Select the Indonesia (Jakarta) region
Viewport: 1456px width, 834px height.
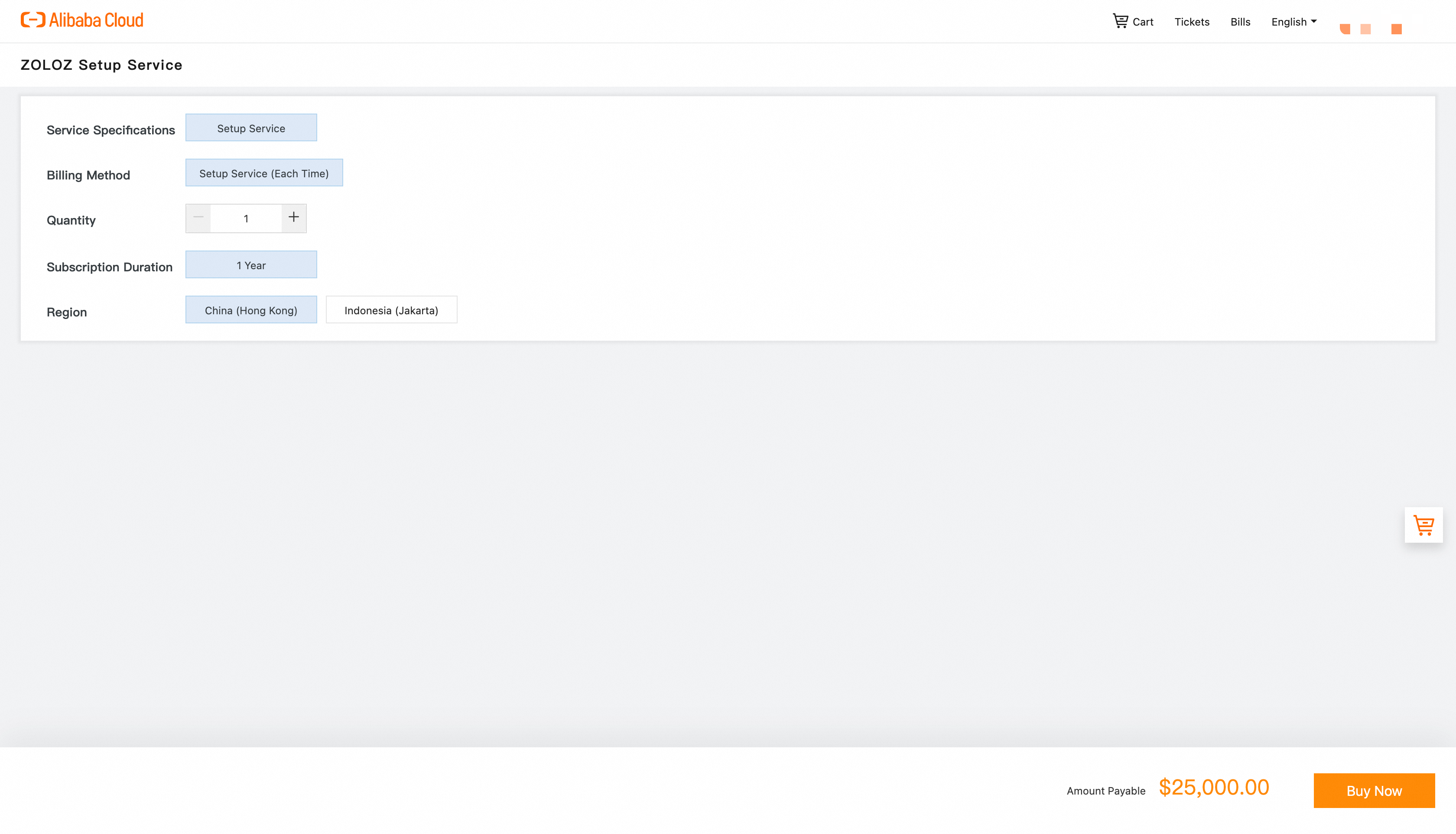[x=391, y=310]
